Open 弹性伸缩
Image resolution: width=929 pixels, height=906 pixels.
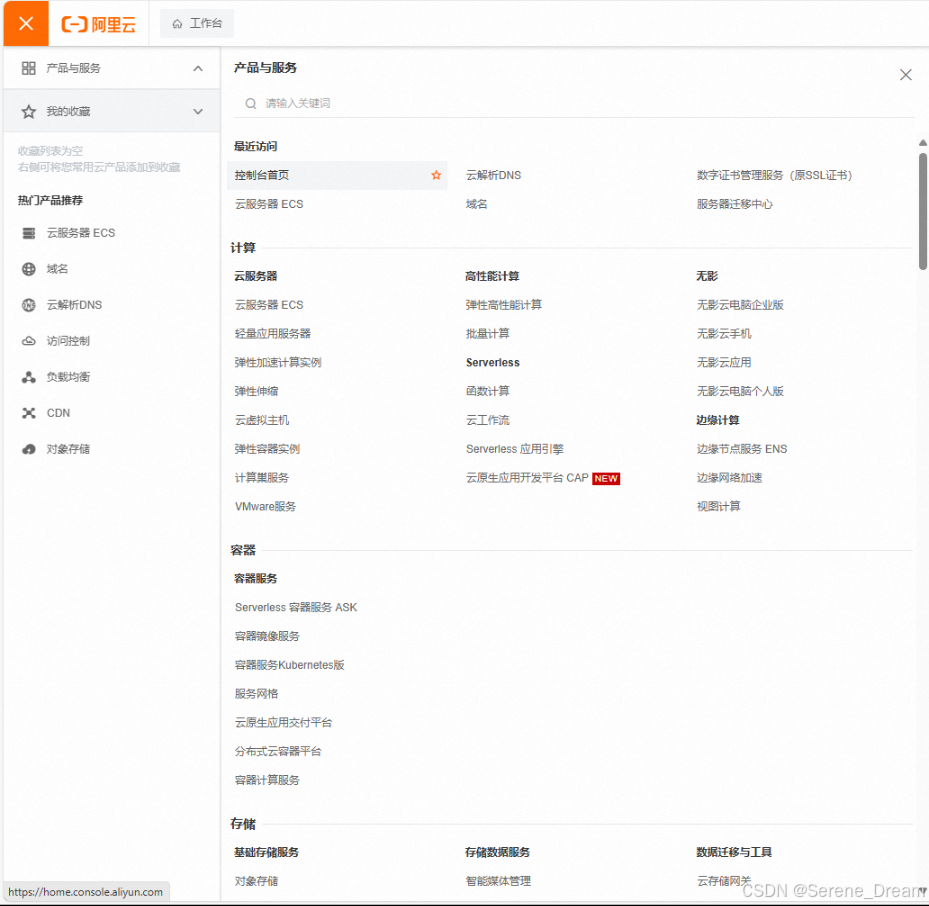tap(257, 392)
